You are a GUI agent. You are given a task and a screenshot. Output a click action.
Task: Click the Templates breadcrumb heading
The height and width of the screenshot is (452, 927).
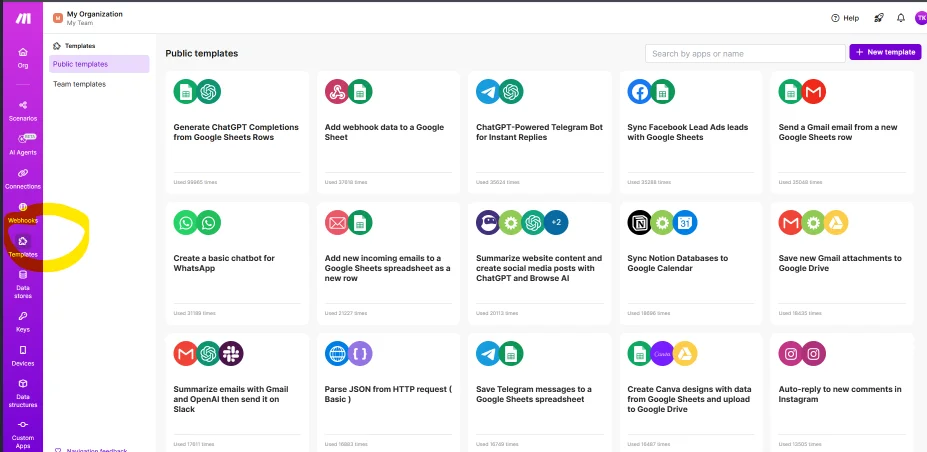tap(74, 45)
